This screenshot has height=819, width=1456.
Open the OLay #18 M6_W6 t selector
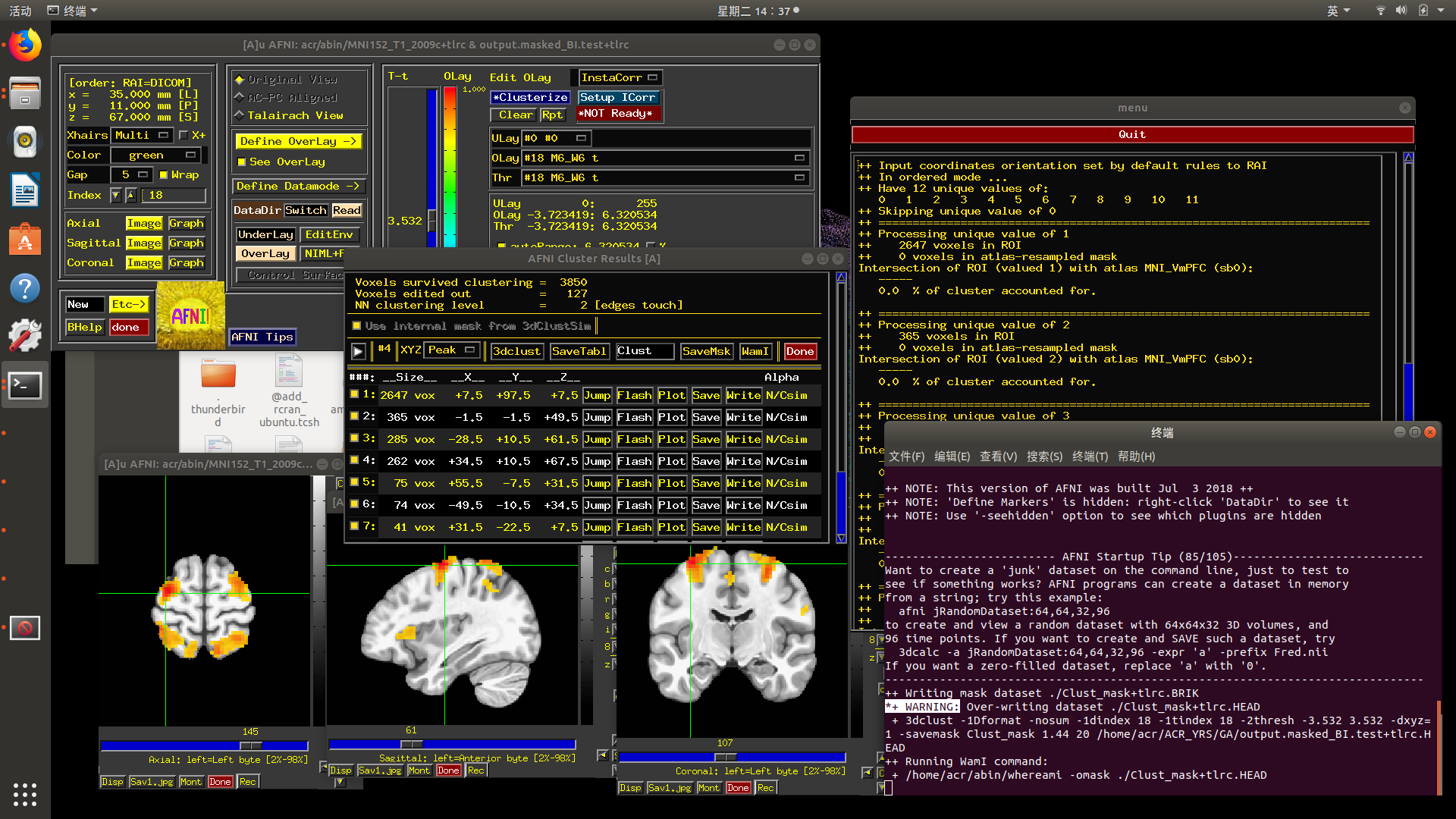(x=664, y=158)
